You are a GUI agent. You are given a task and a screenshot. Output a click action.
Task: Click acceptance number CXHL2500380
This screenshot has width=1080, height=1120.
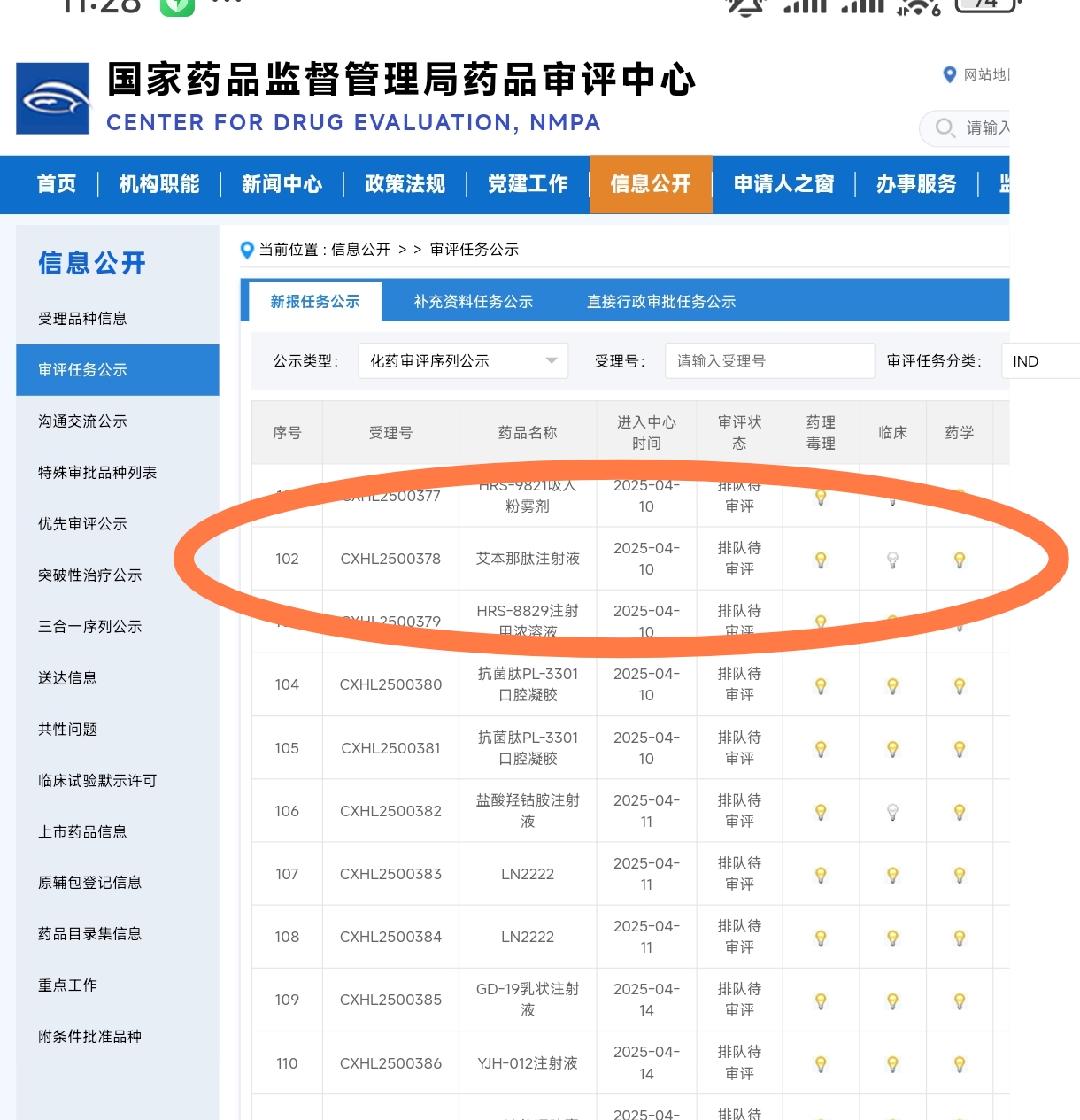coord(390,684)
